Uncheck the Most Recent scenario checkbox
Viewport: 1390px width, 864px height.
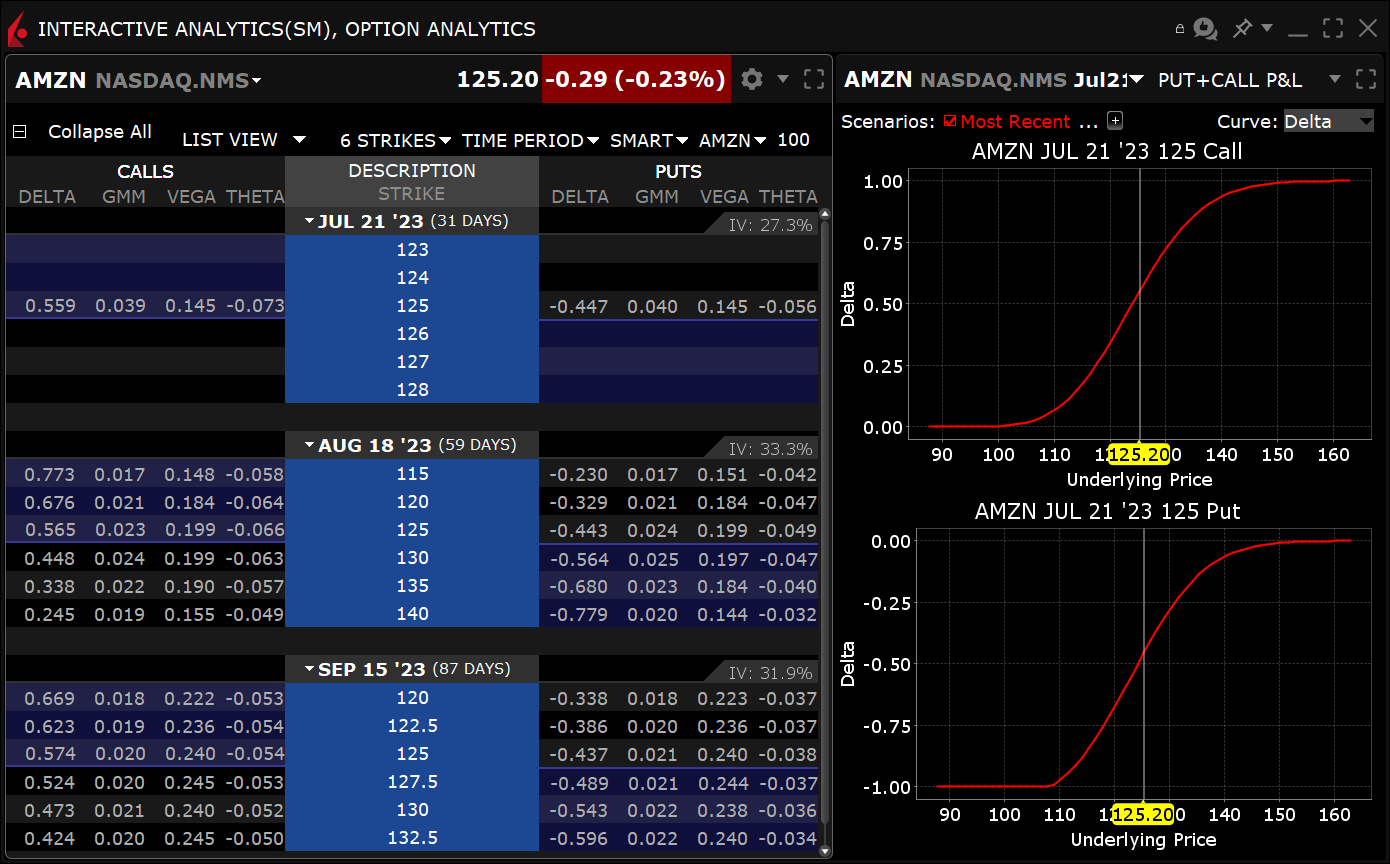(950, 121)
